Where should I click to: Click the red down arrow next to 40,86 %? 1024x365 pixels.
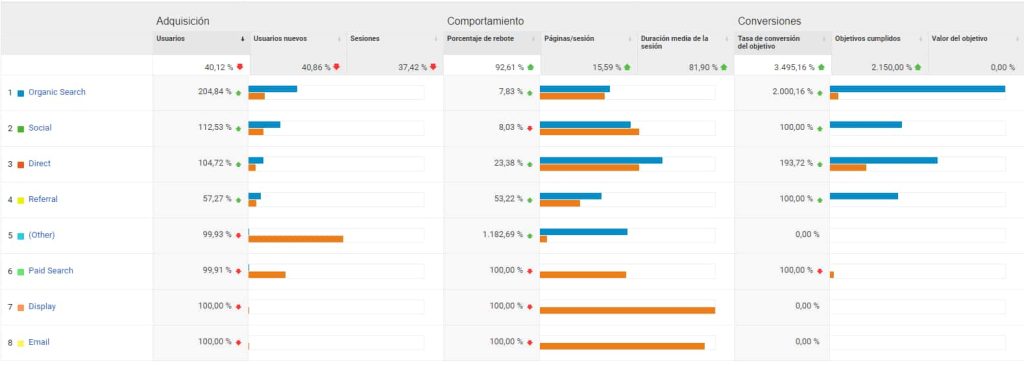coord(336,67)
